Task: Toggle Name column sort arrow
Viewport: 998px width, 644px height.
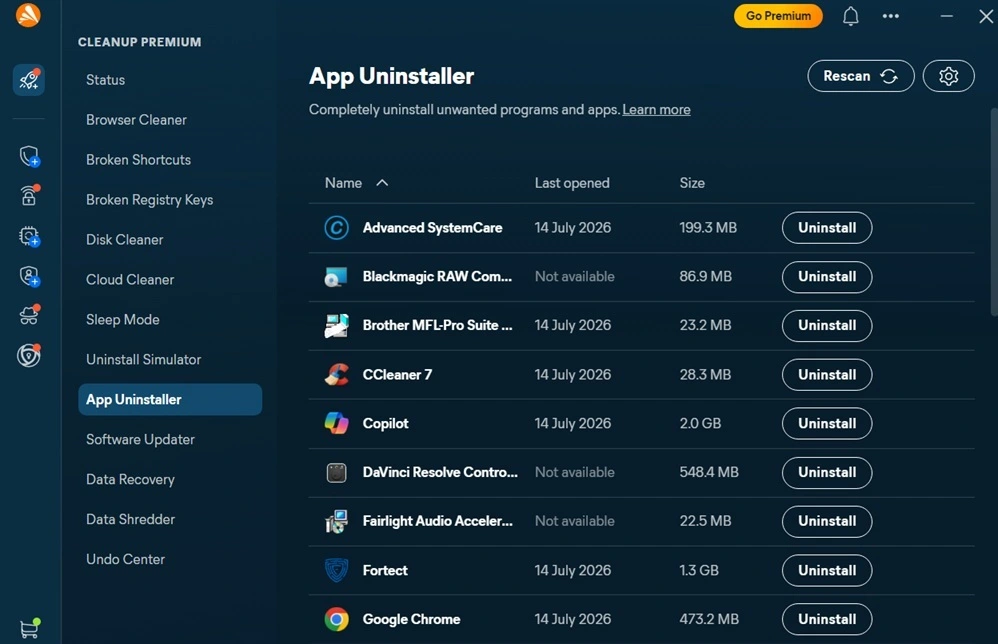Action: pos(382,183)
